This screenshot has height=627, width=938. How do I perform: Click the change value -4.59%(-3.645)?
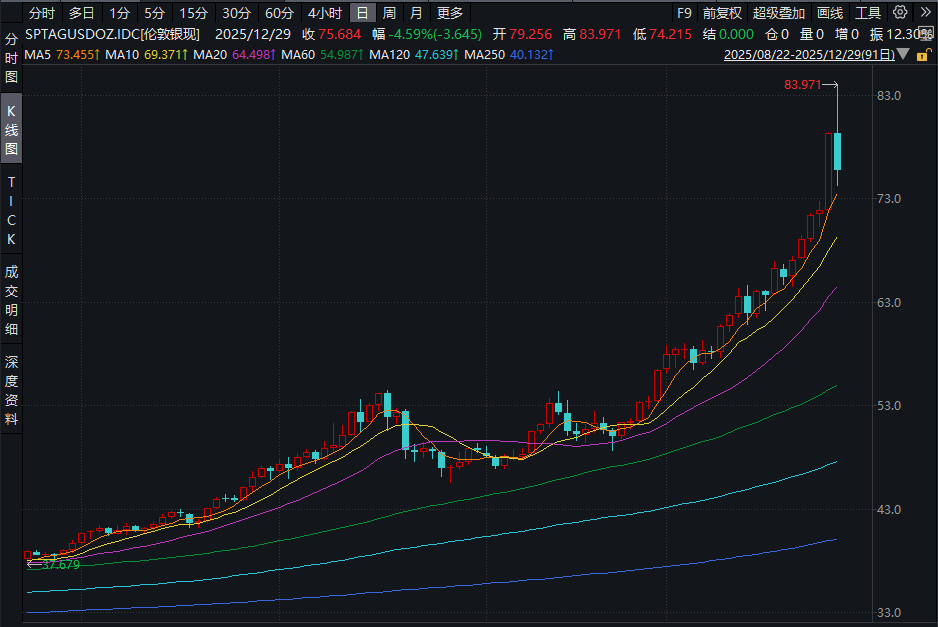tap(435, 34)
